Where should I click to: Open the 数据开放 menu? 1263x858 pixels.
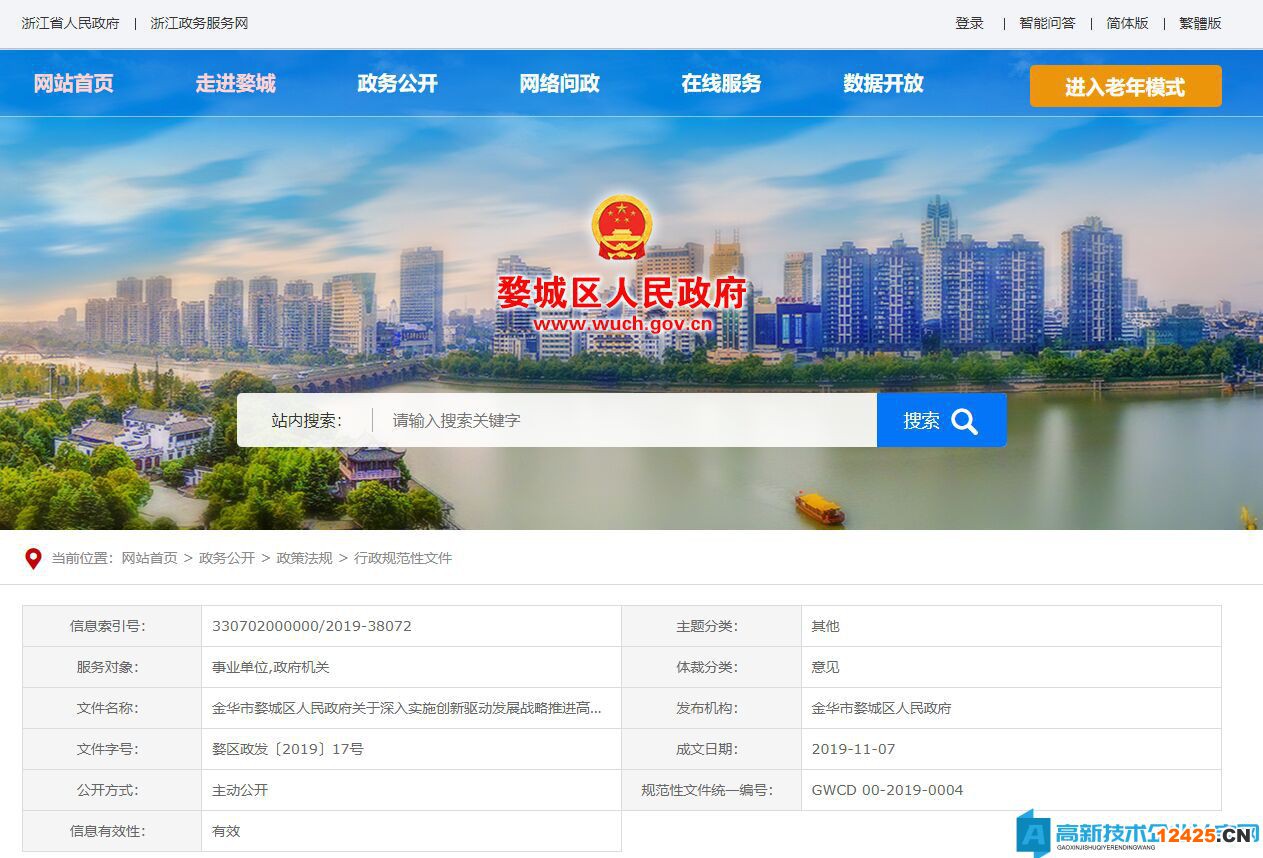(881, 84)
